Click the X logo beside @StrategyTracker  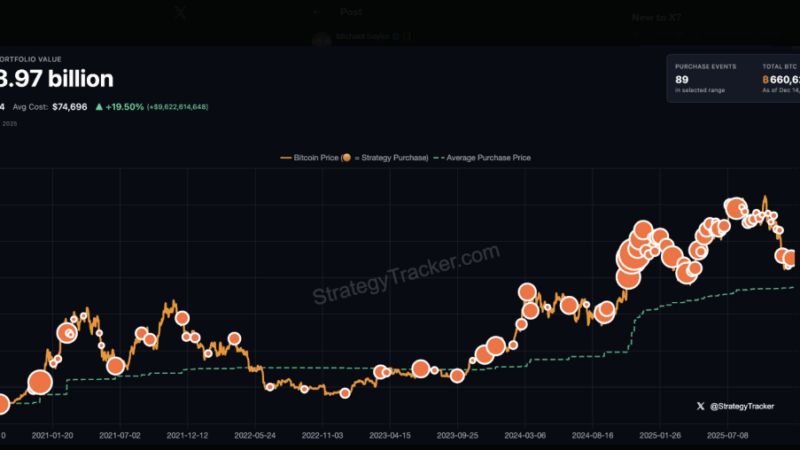click(x=701, y=406)
